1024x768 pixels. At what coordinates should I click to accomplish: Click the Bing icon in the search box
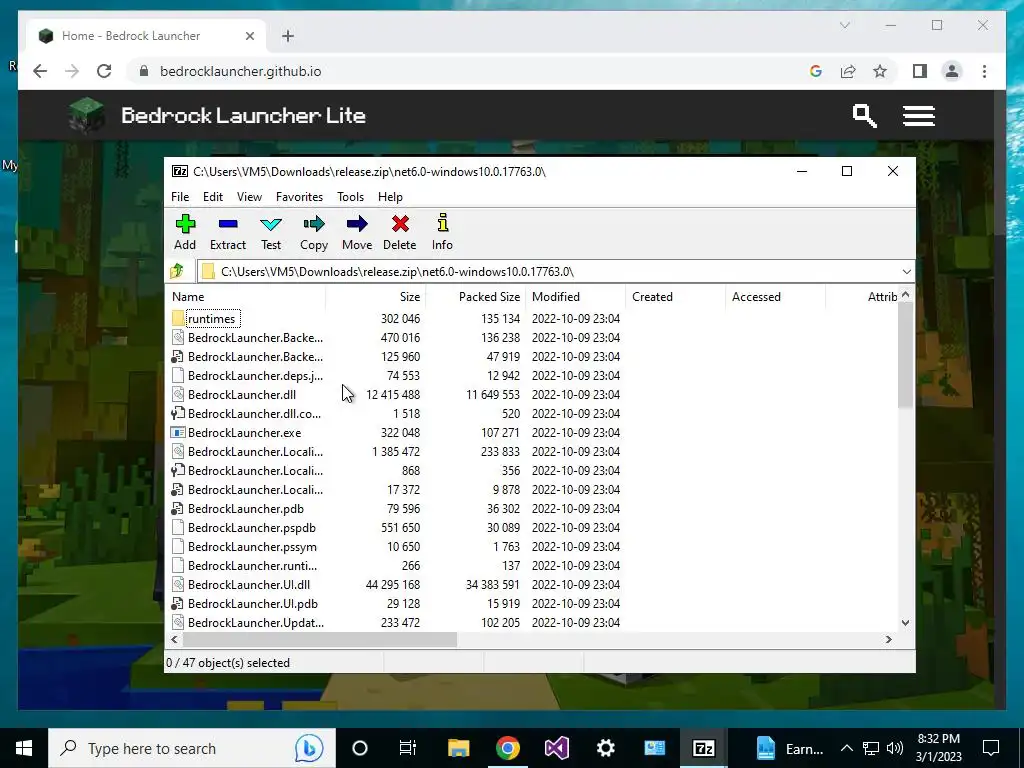click(309, 748)
